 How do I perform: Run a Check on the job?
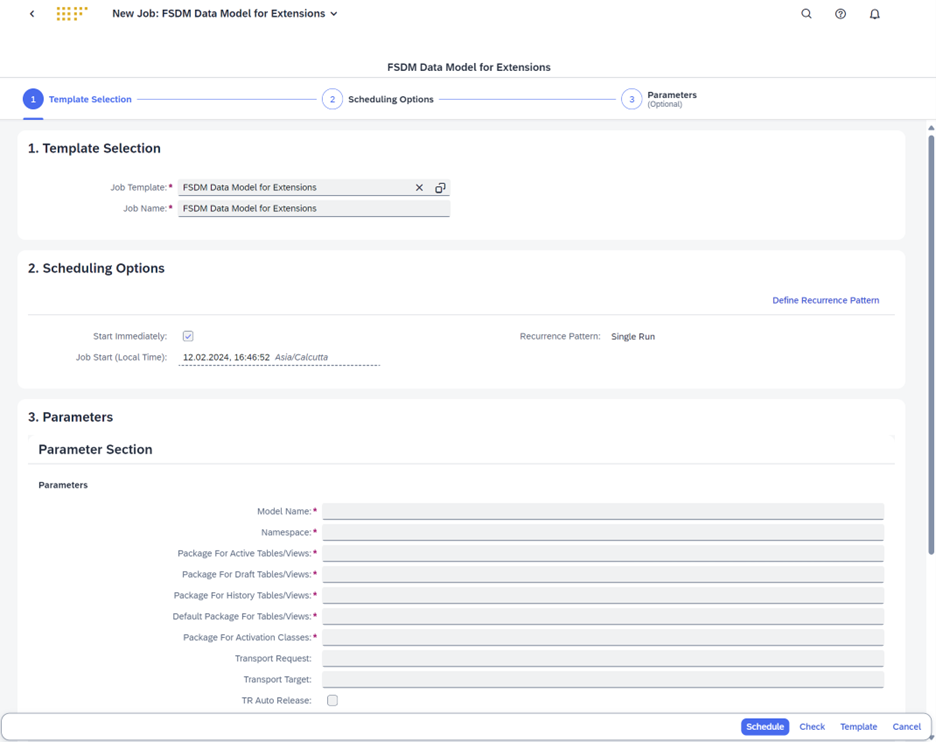pyautogui.click(x=811, y=727)
